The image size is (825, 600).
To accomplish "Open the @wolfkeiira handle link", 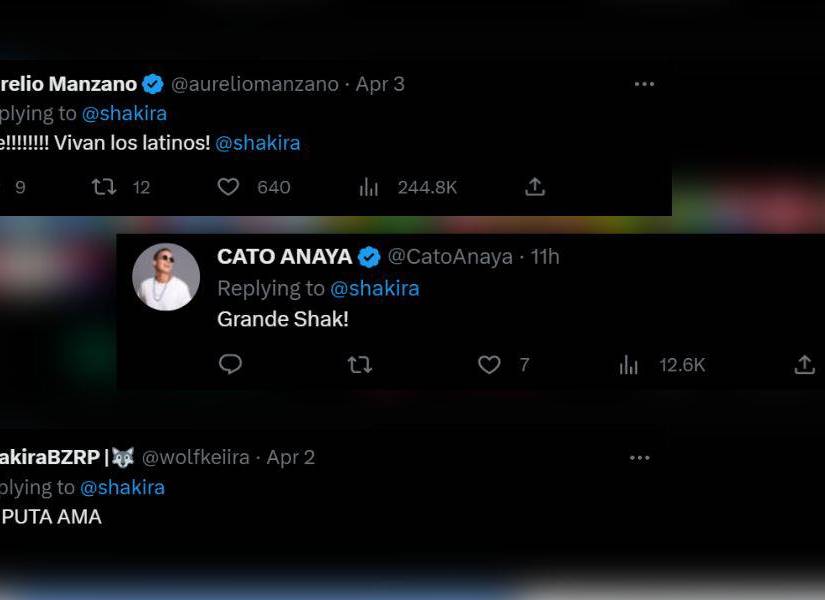I will click(196, 457).
